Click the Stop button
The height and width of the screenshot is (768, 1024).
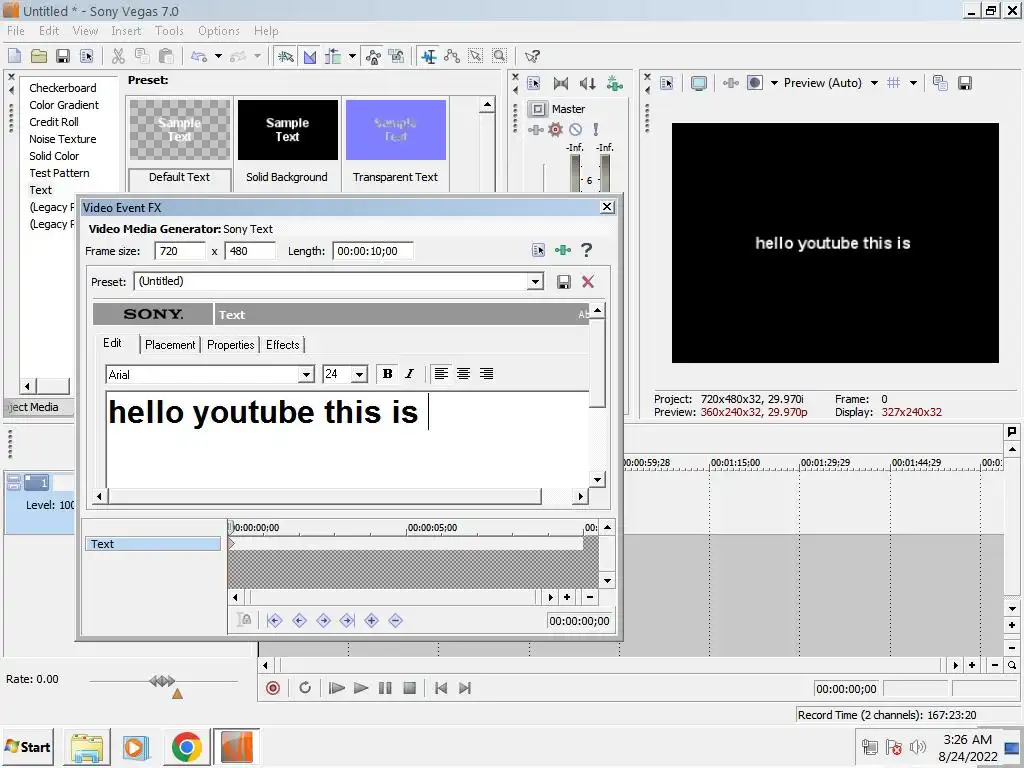409,688
